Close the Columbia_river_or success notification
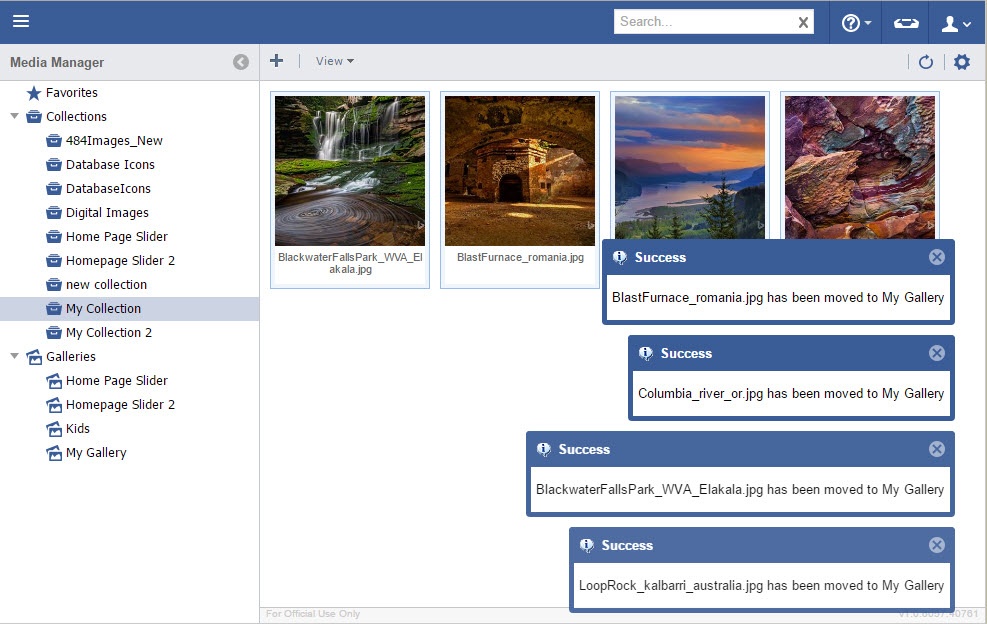The image size is (987, 624). pos(937,353)
